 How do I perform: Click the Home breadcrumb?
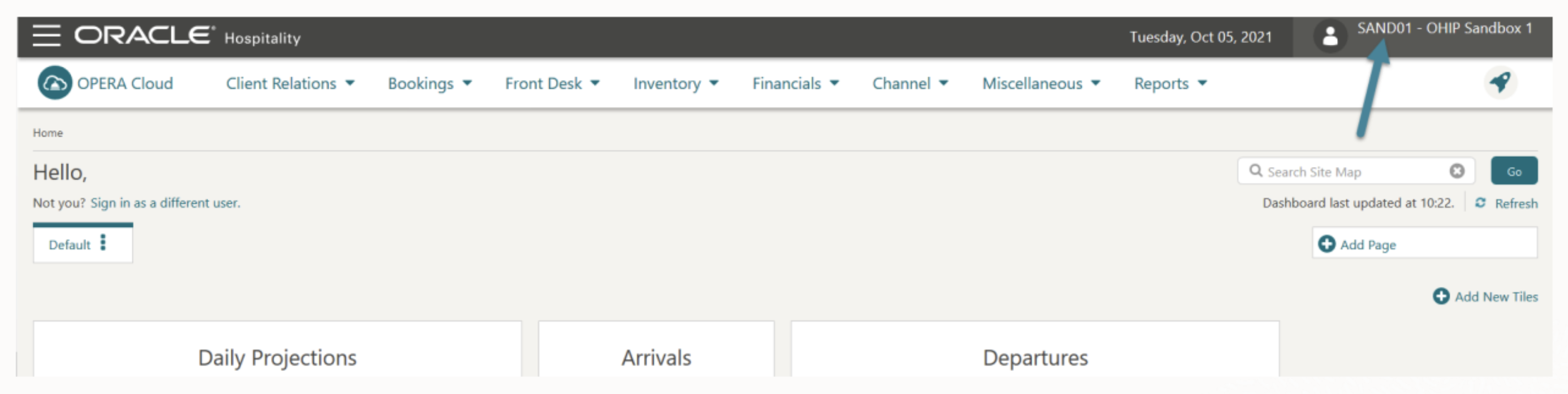pyautogui.click(x=48, y=133)
